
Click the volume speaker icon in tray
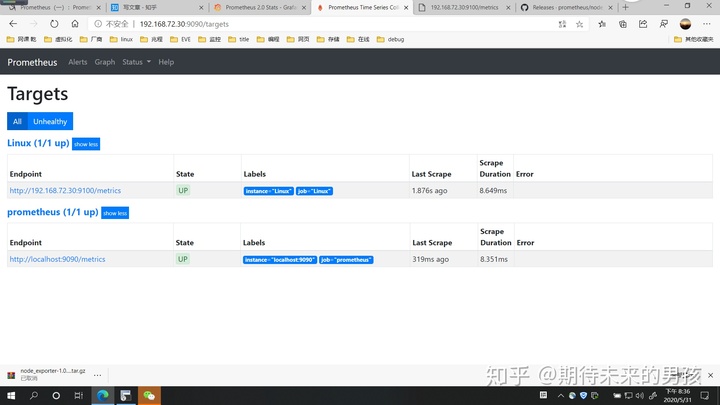pos(640,395)
